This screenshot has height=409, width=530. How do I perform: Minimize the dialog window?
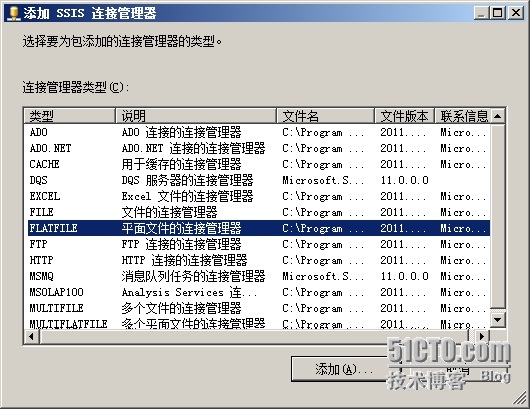point(482,13)
